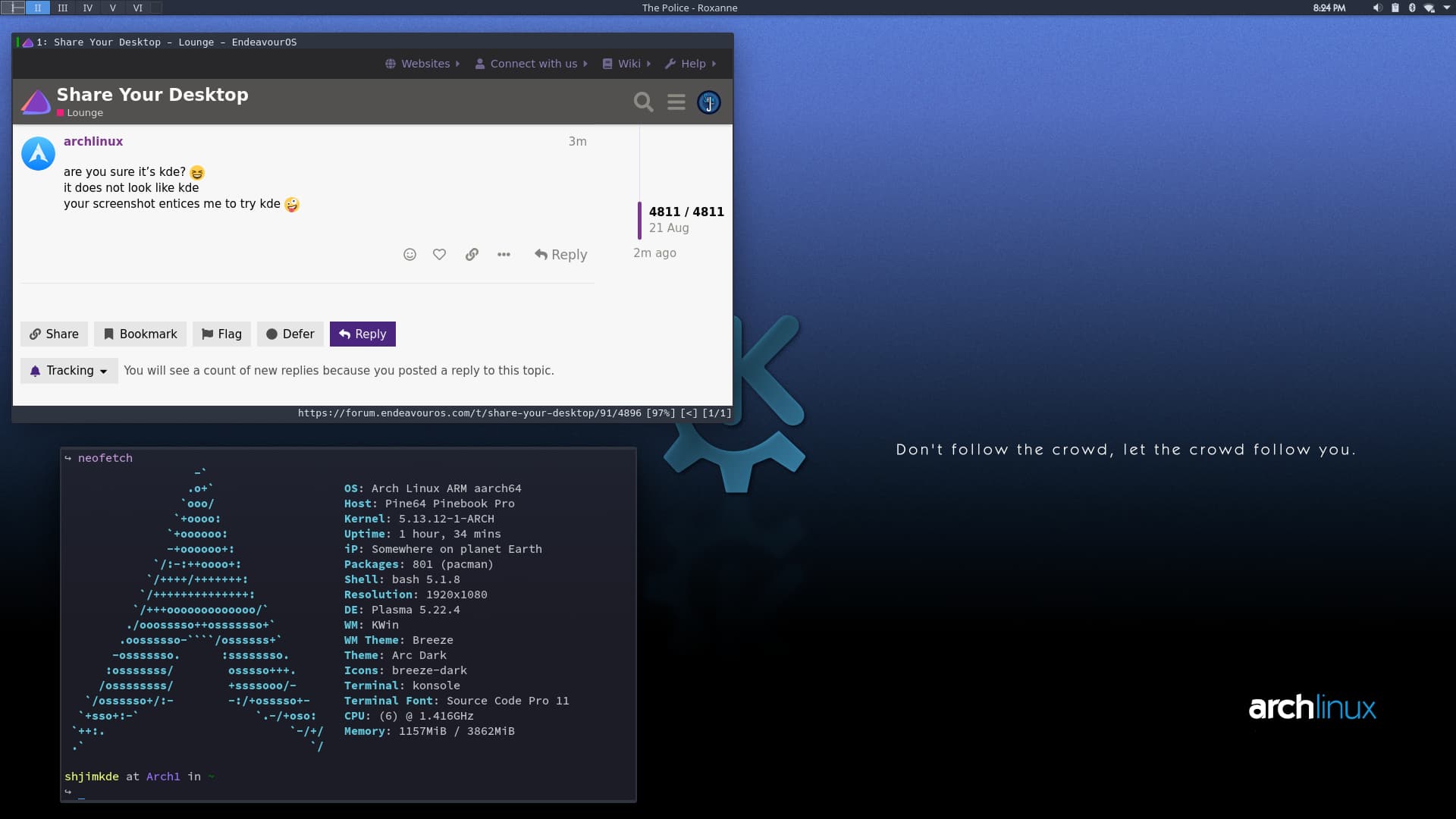Open the Bluetooth tray icon

1412,8
